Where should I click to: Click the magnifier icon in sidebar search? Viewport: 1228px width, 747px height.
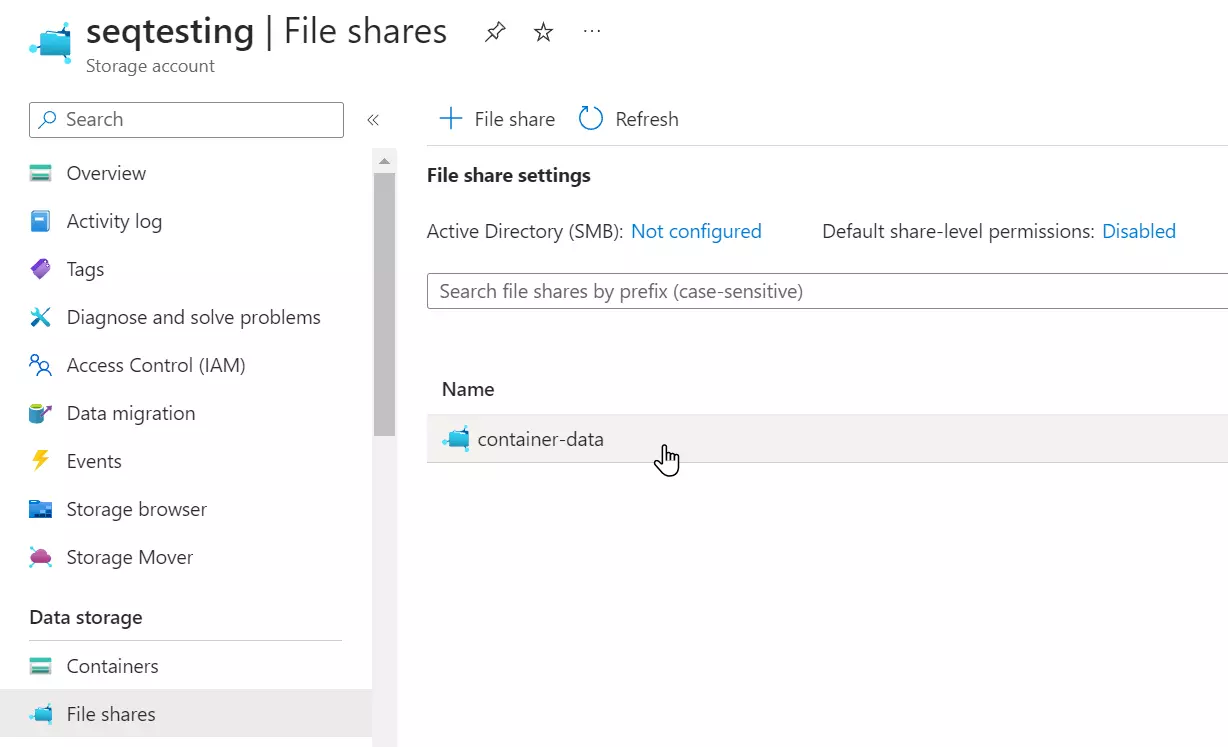47,120
